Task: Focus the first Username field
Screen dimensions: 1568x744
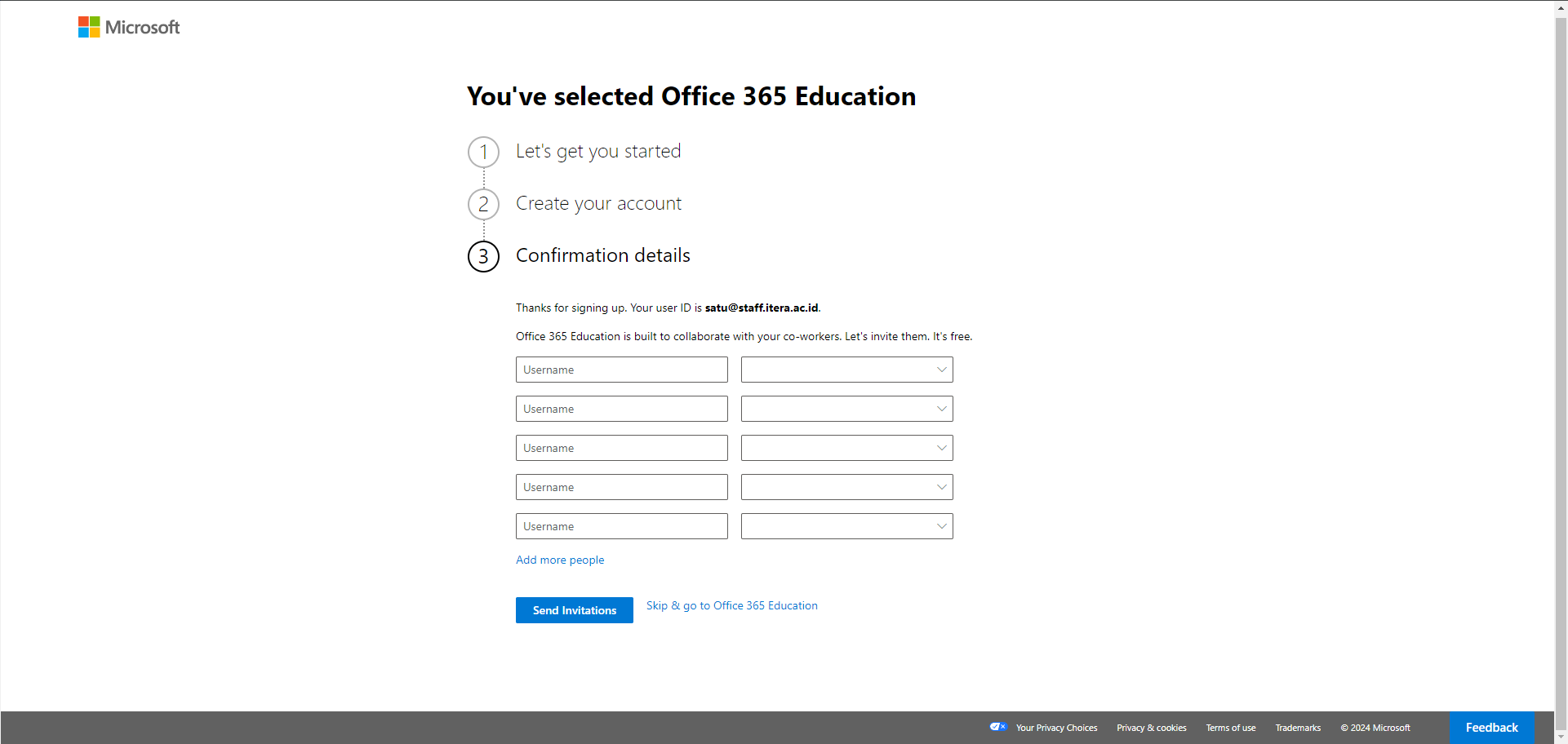Action: click(x=621, y=370)
